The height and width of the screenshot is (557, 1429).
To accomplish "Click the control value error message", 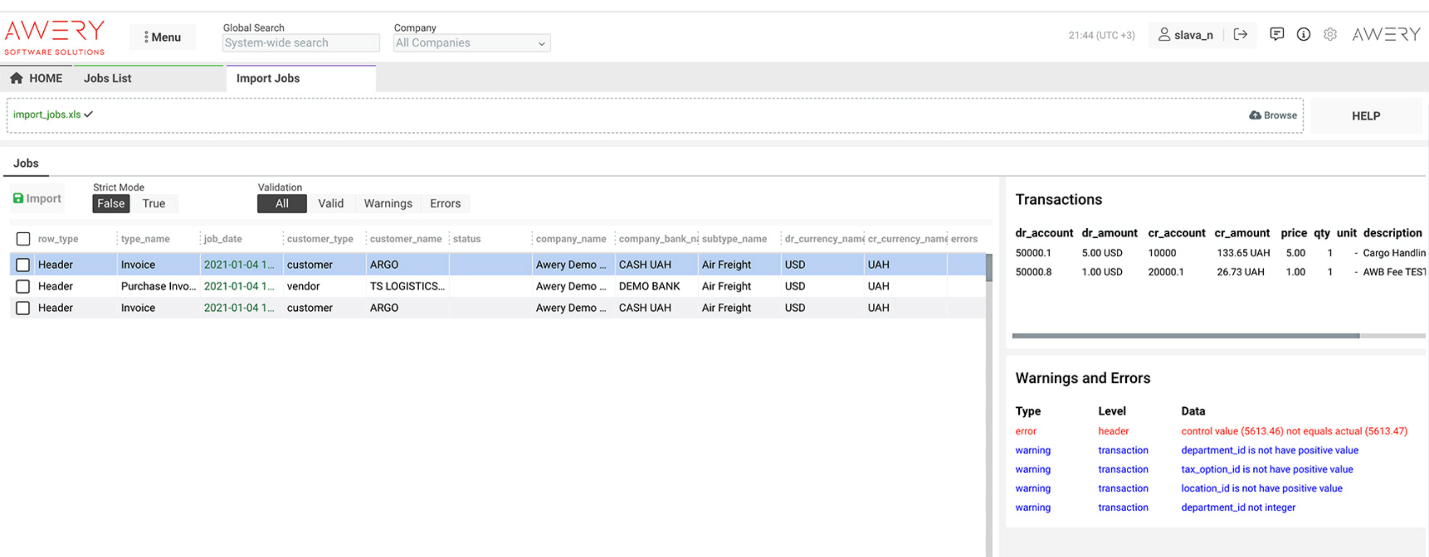I will click(x=1294, y=431).
